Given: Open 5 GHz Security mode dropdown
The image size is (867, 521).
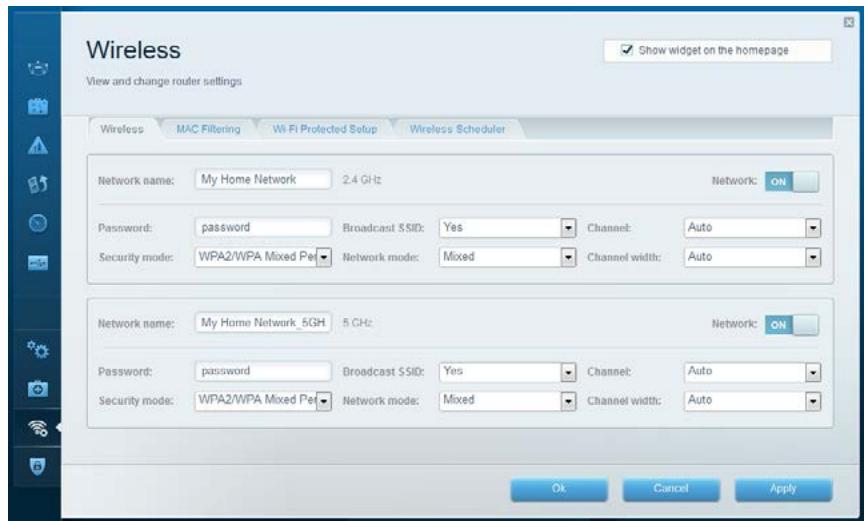Looking at the screenshot, I should [263, 400].
